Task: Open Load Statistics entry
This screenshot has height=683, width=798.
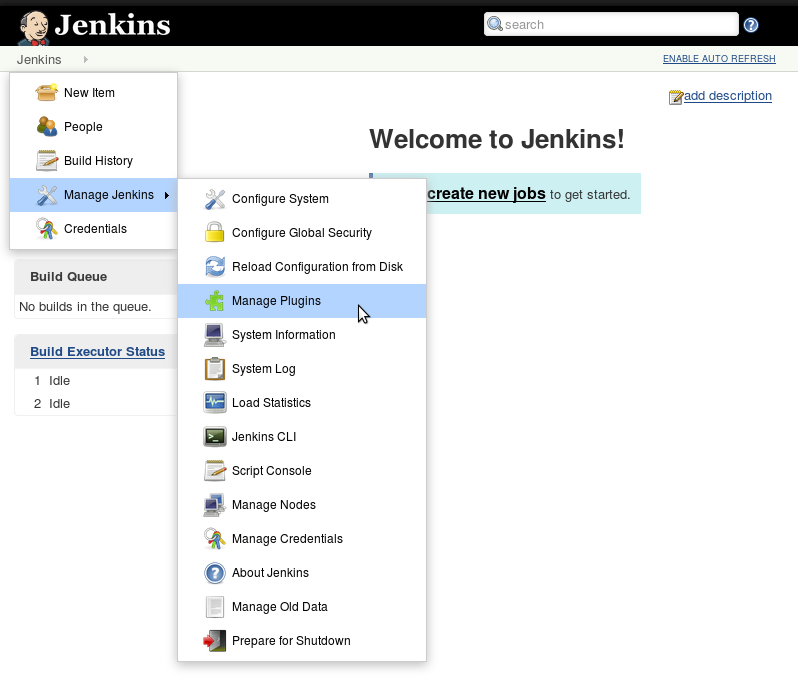Action: click(x=302, y=403)
